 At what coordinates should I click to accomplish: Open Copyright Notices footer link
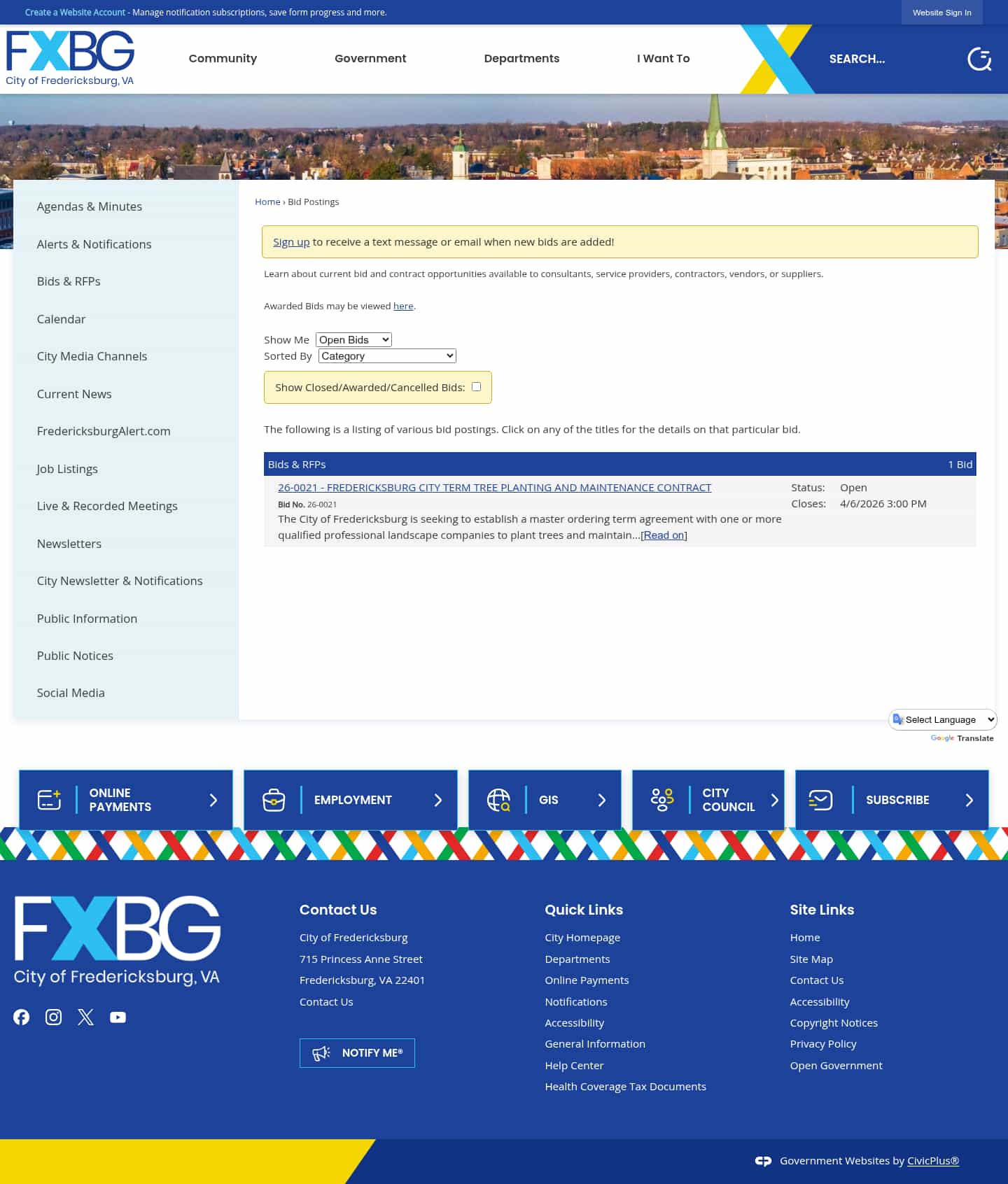tap(834, 1023)
